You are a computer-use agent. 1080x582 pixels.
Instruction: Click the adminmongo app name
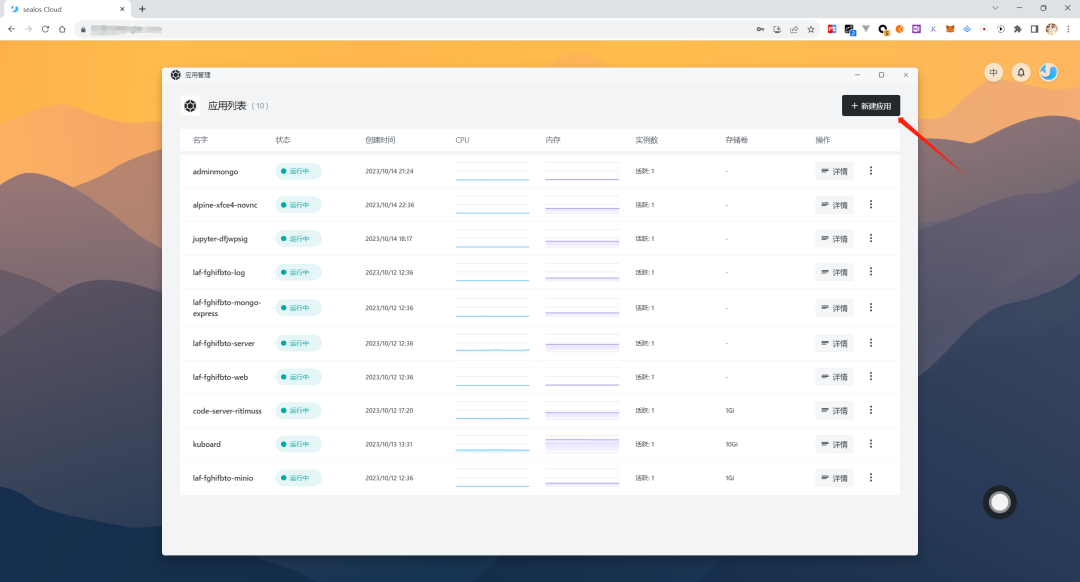point(215,172)
